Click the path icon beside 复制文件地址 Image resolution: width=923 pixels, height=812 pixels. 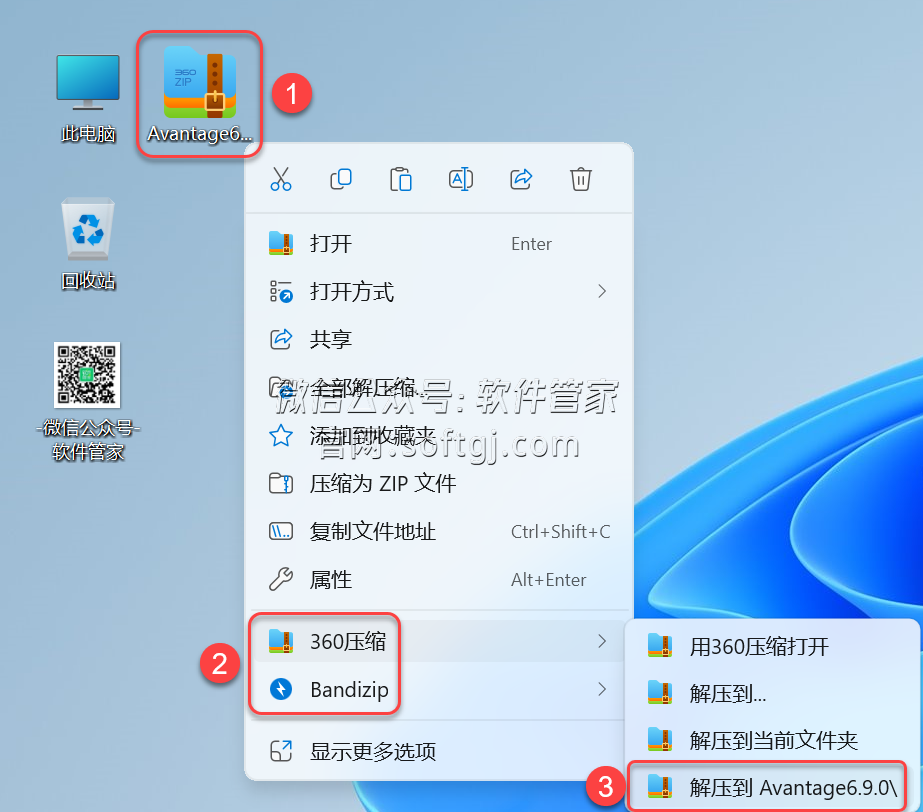click(281, 532)
